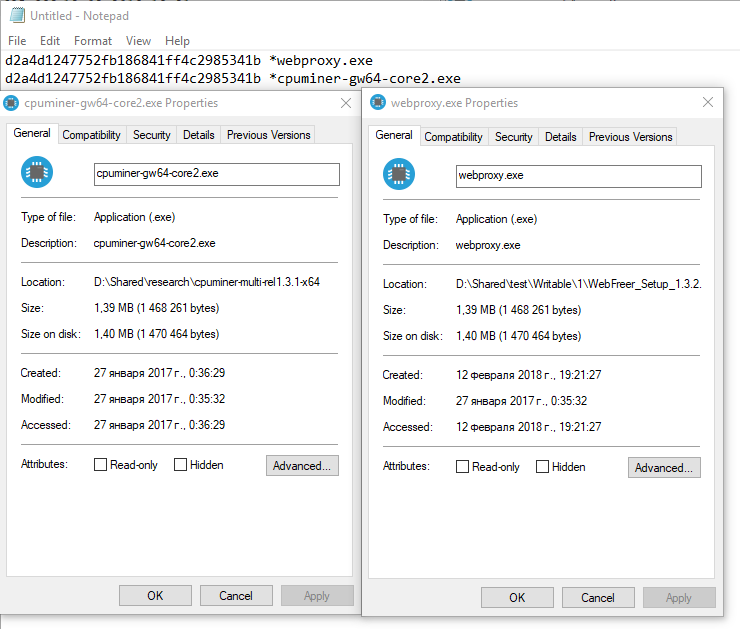Select General tab in cpuminer Properties
Screen dimensions: 740x629
pyautogui.click(x=32, y=134)
